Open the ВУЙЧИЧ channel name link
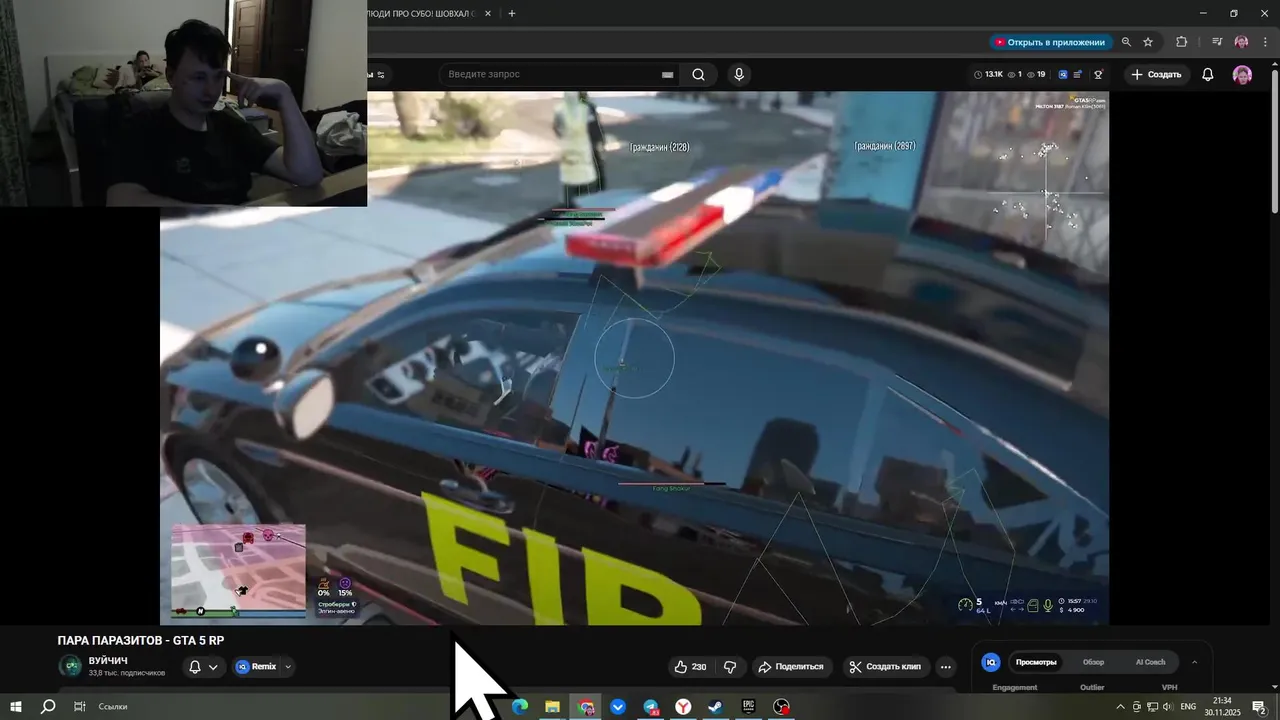The image size is (1280, 720). tap(108, 661)
